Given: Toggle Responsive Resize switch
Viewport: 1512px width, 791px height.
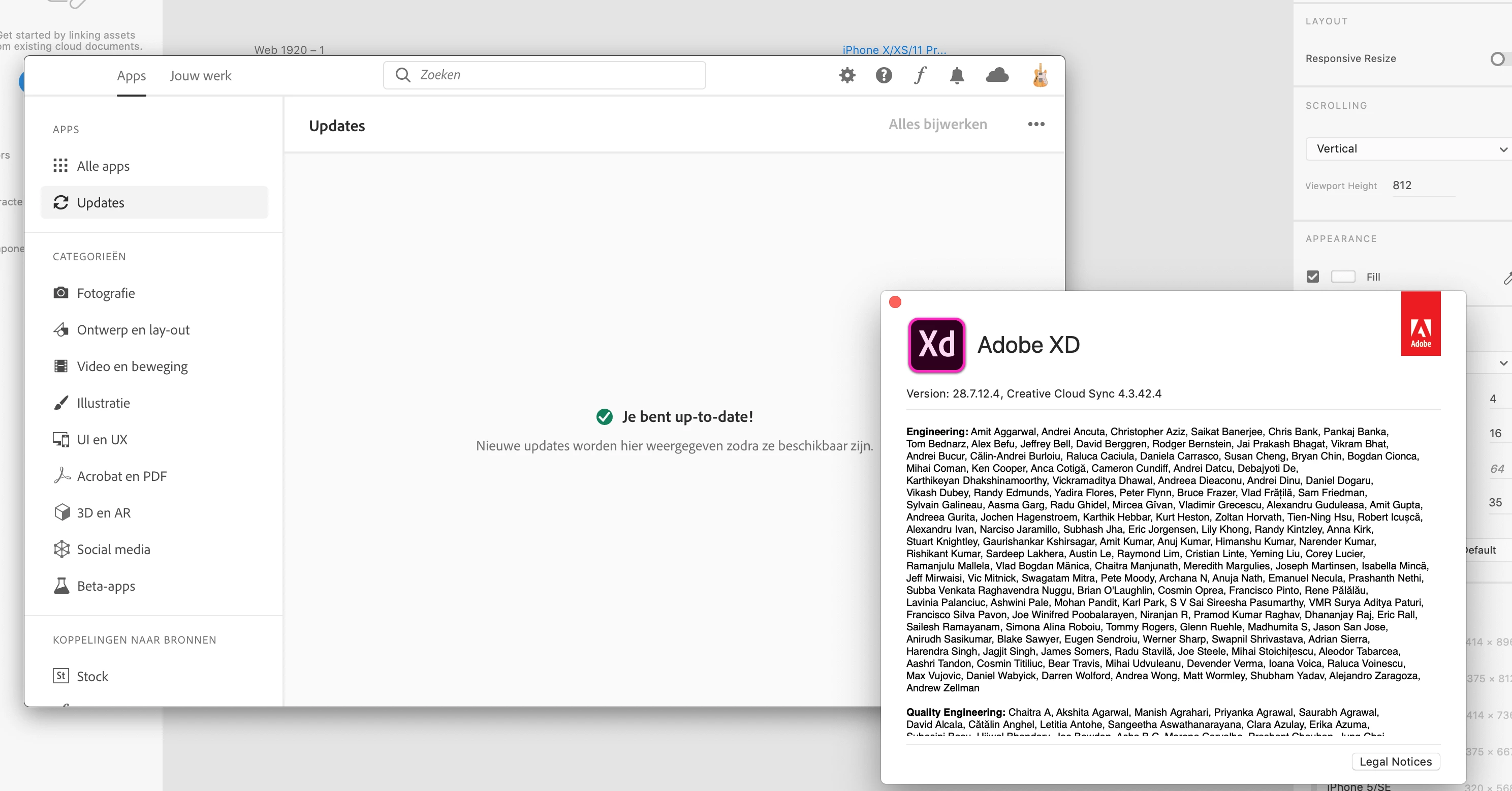Looking at the screenshot, I should (1498, 59).
